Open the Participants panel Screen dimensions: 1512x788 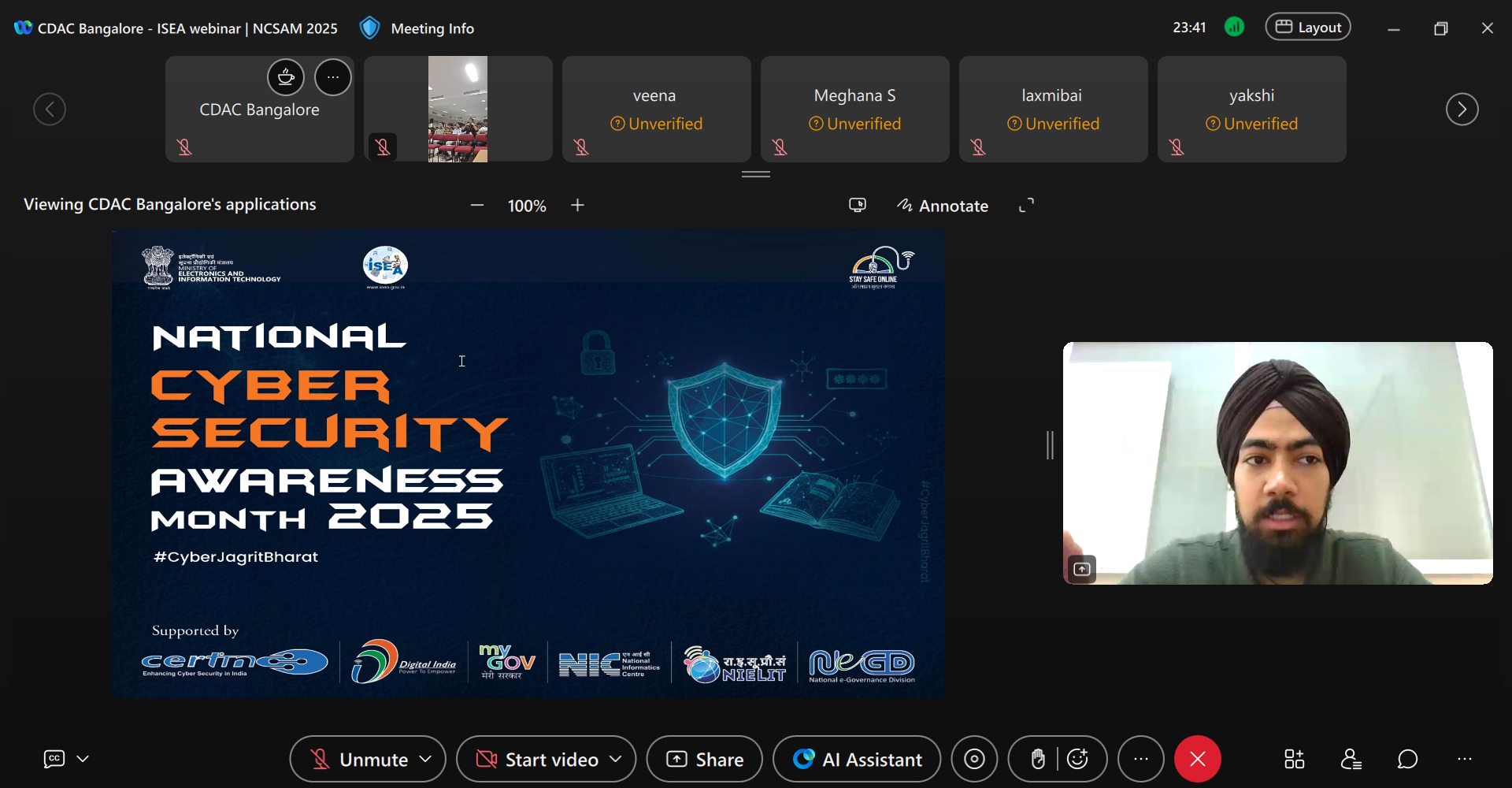[x=1351, y=759]
